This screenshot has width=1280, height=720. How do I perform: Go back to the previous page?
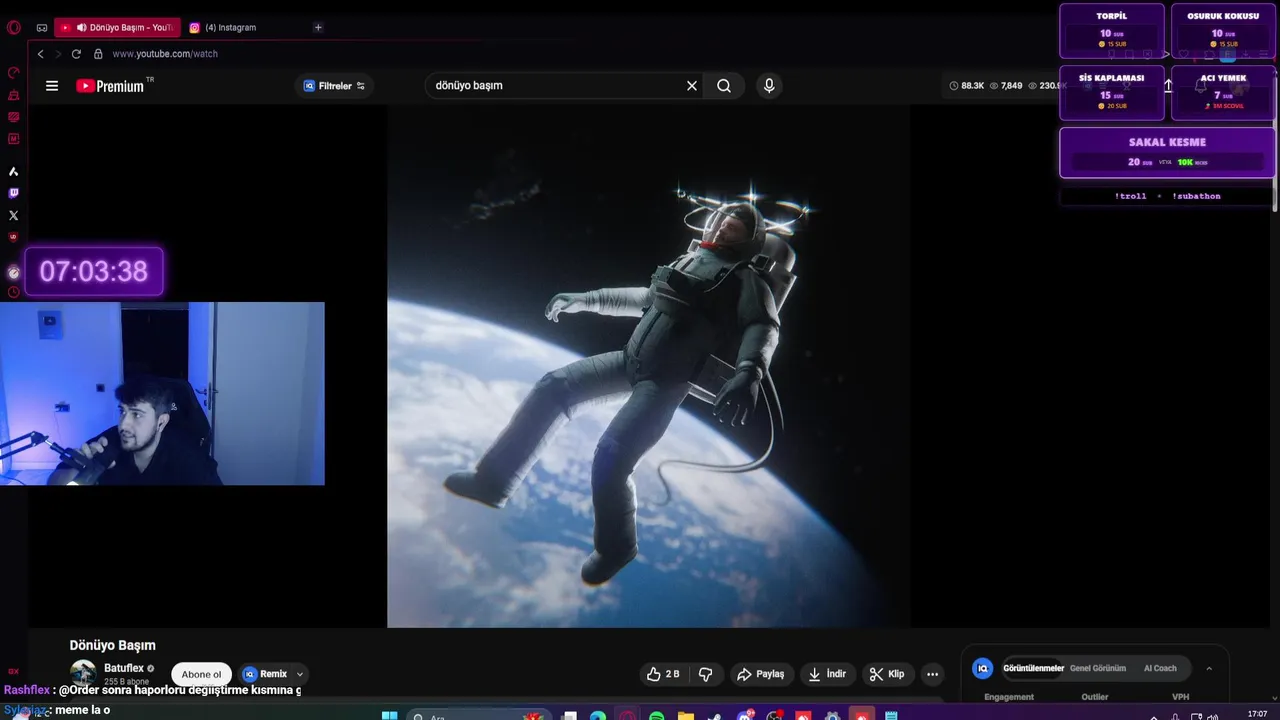click(x=40, y=54)
